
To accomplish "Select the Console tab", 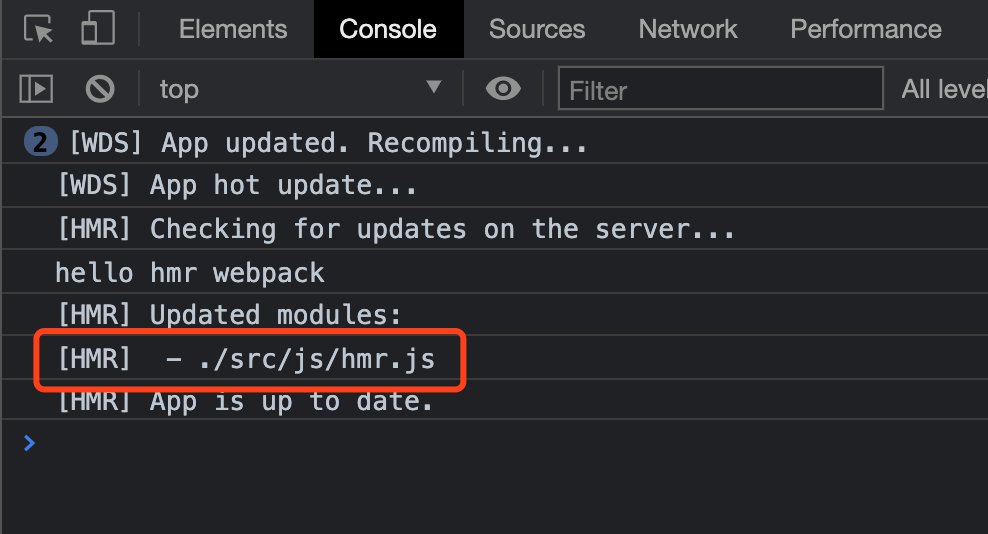I will (x=388, y=29).
